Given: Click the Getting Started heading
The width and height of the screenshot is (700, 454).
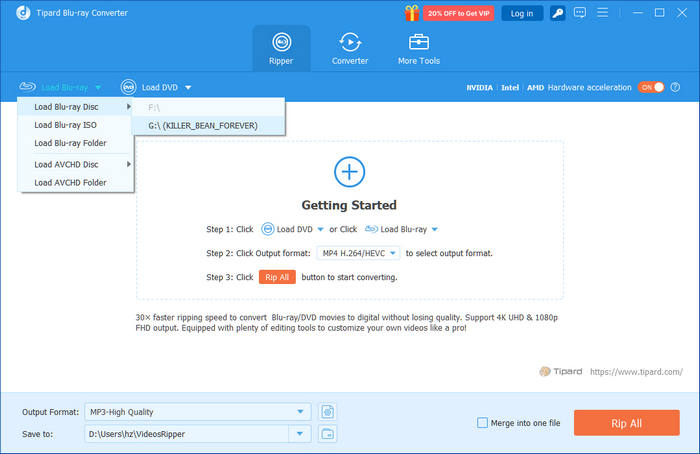Looking at the screenshot, I should (349, 205).
